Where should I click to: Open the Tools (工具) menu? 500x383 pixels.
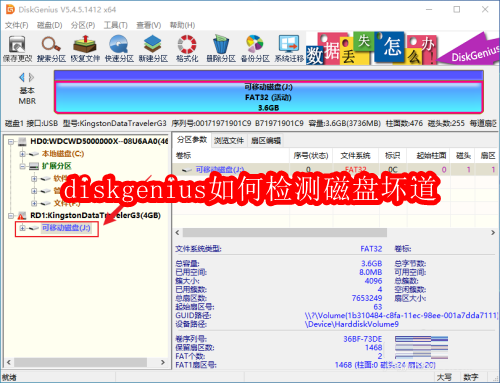116,25
